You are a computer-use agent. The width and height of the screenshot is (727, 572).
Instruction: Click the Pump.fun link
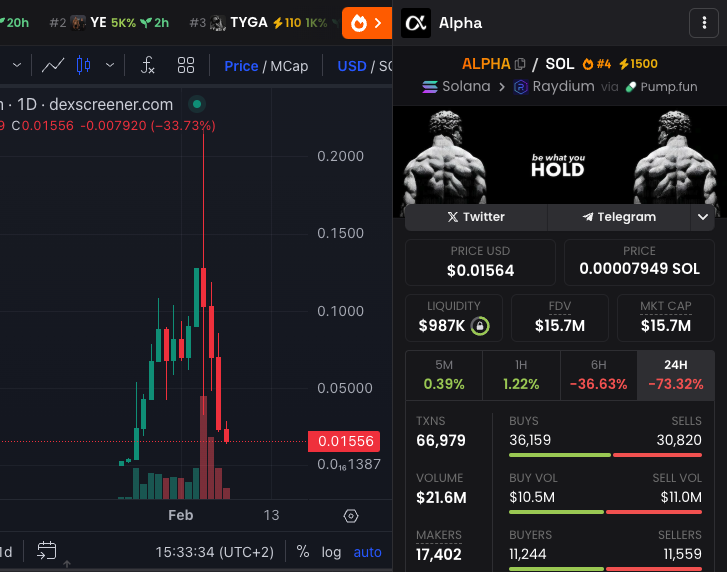coord(661,87)
